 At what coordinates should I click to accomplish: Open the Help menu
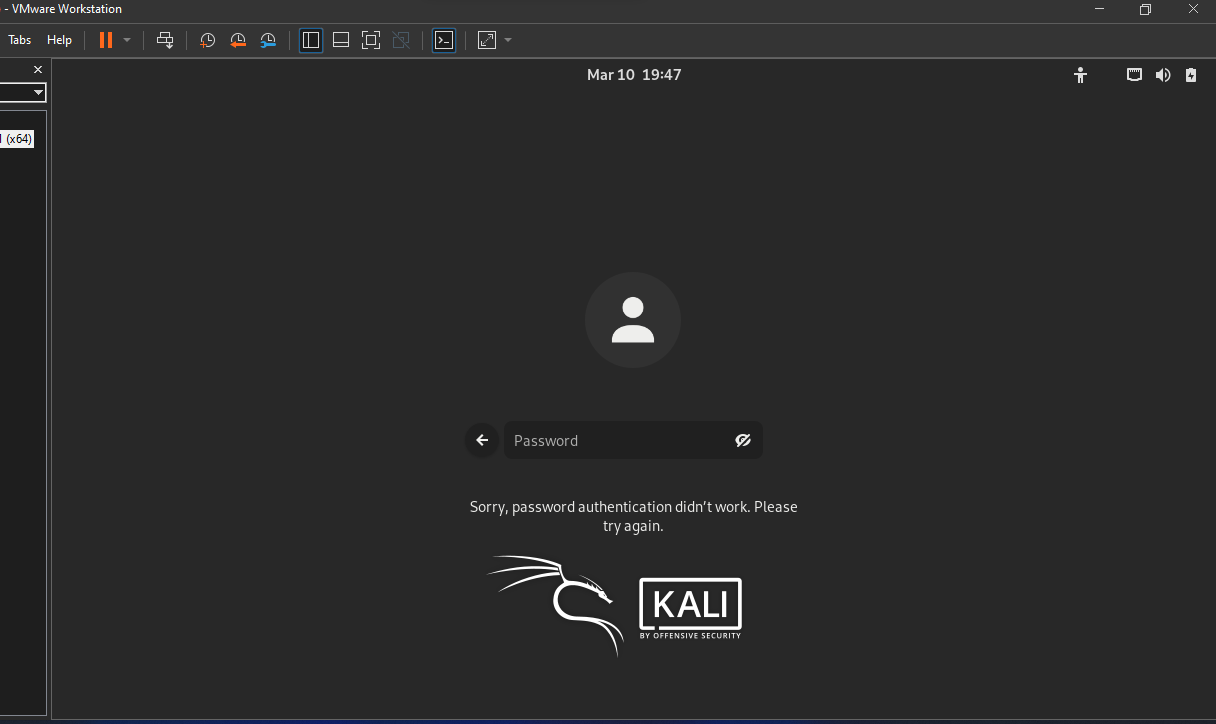click(60, 40)
